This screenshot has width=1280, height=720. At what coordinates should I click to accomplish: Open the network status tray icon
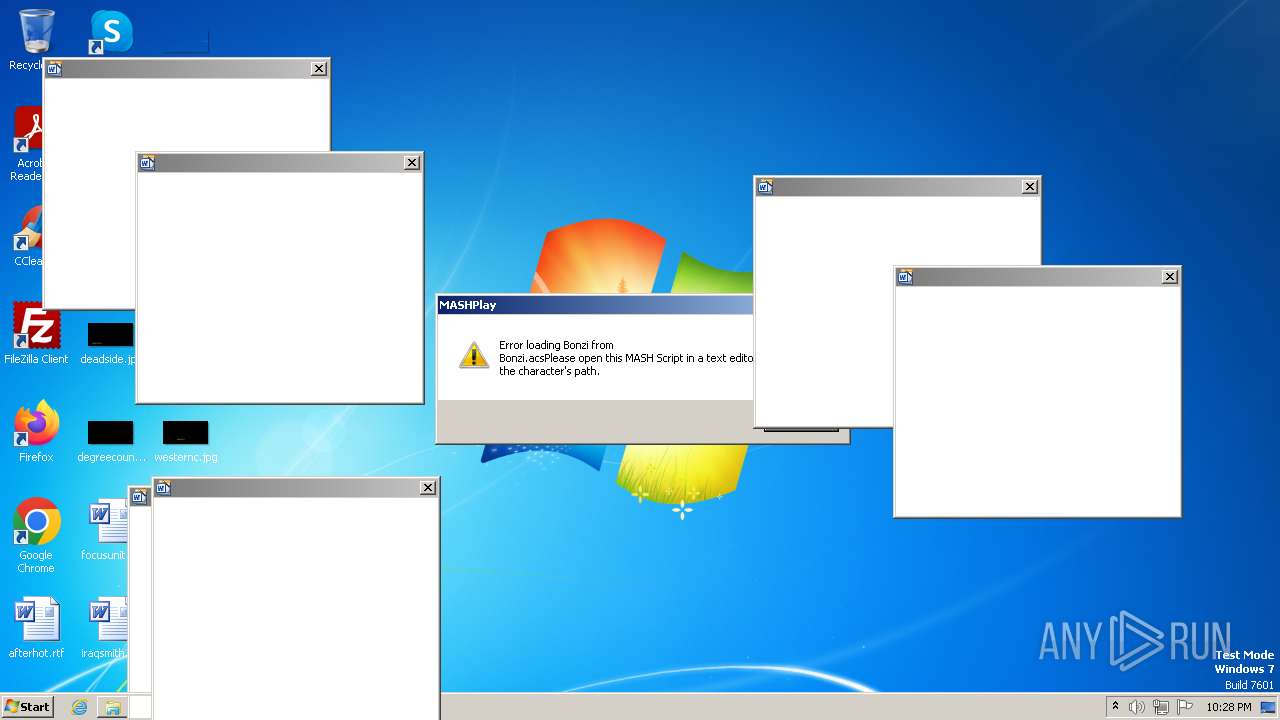[1161, 707]
